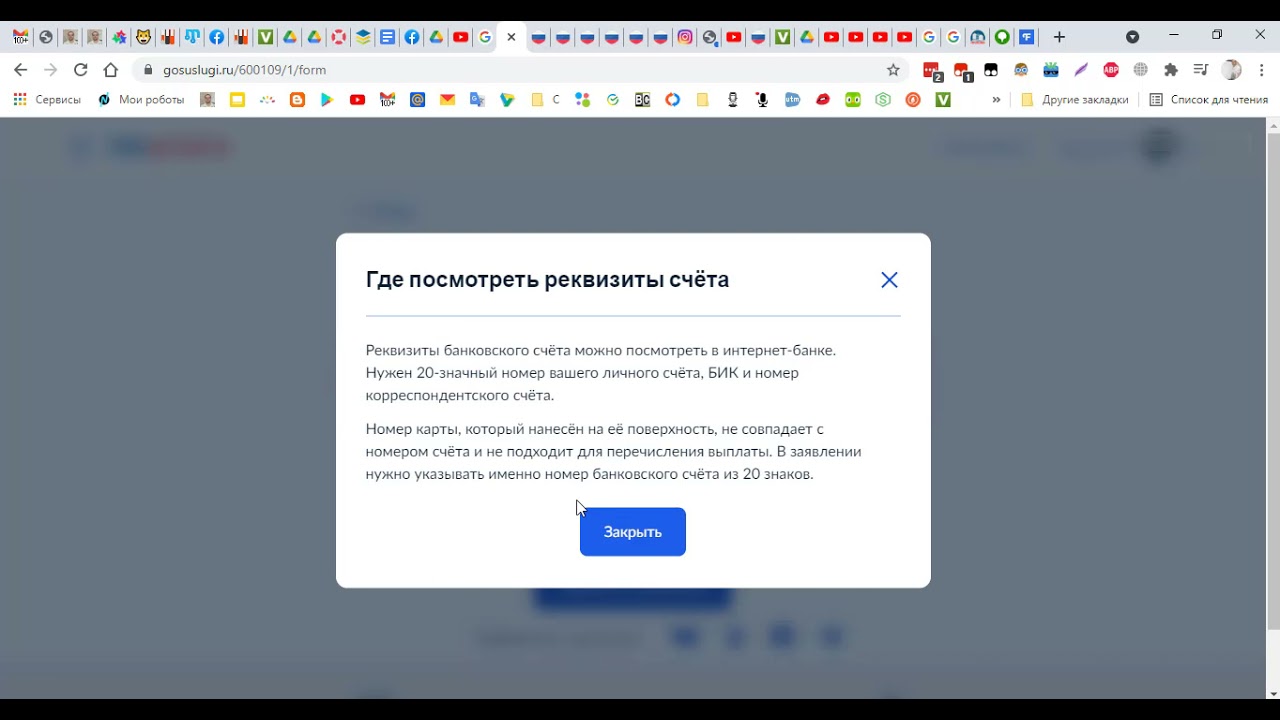Show hidden bookmarks with » chevron

[x=996, y=100]
